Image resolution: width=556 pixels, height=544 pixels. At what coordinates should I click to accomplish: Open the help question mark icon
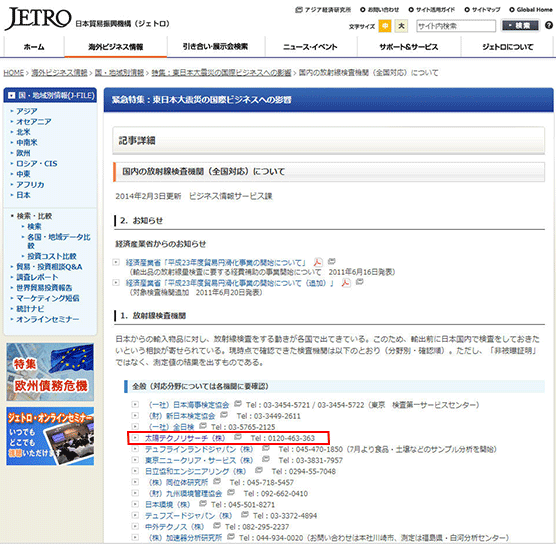coord(549,26)
